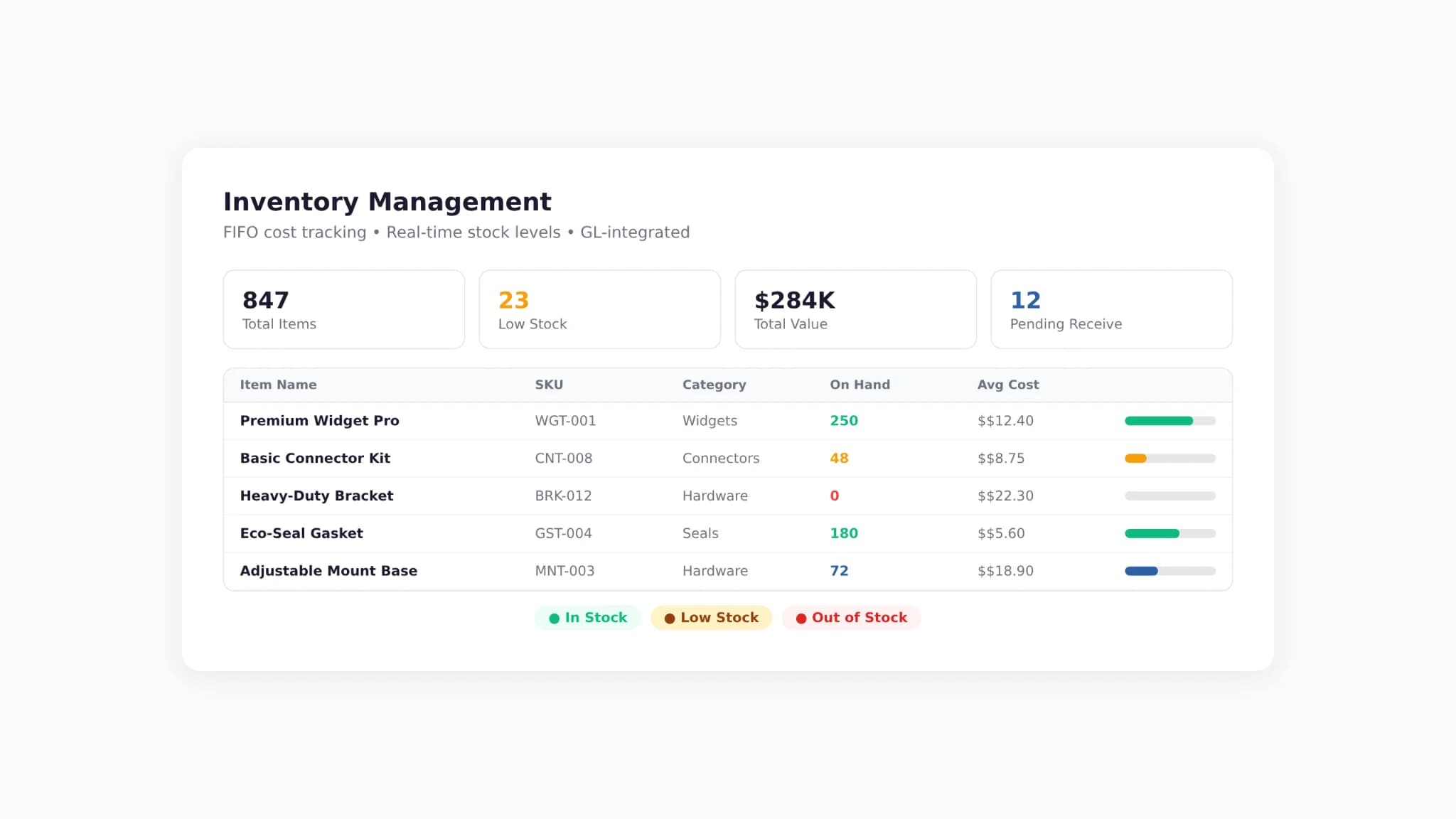
Task: Click SKU BRK-012
Action: point(563,496)
